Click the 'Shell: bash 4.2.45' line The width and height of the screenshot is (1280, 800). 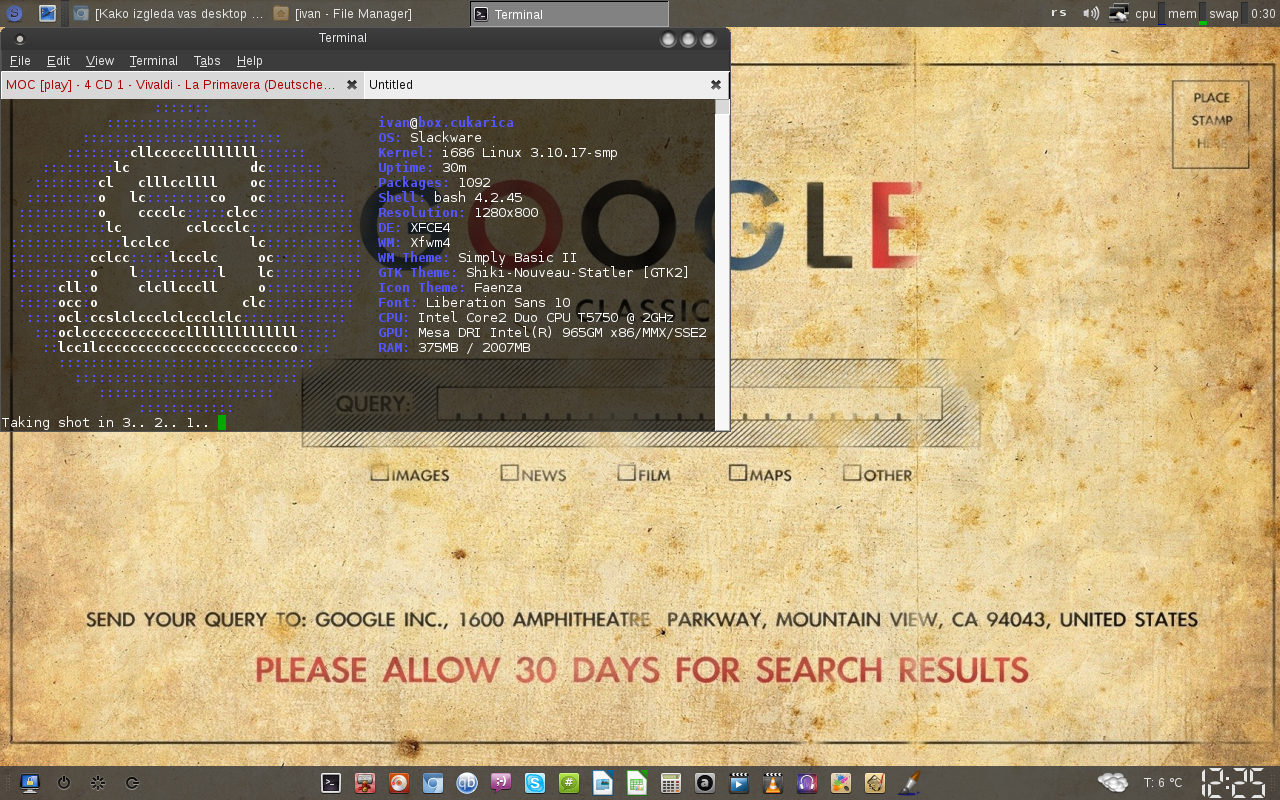tap(450, 198)
